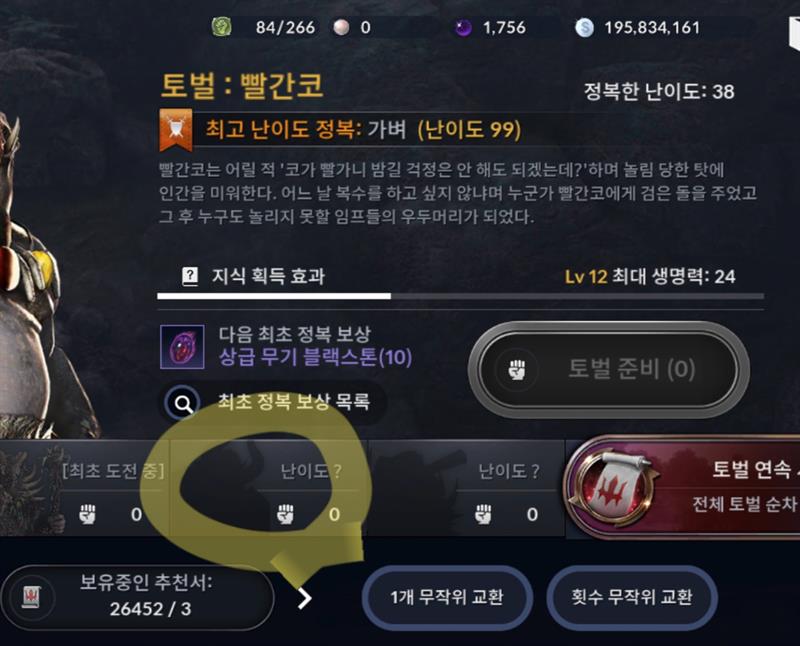Open the 최초 정복 보상 목록 link
800x646 pixels.
pyautogui.click(x=293, y=402)
